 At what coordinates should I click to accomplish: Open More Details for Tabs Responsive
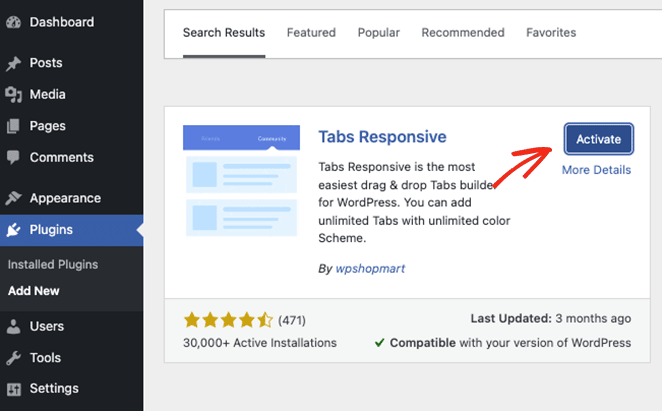(x=596, y=170)
